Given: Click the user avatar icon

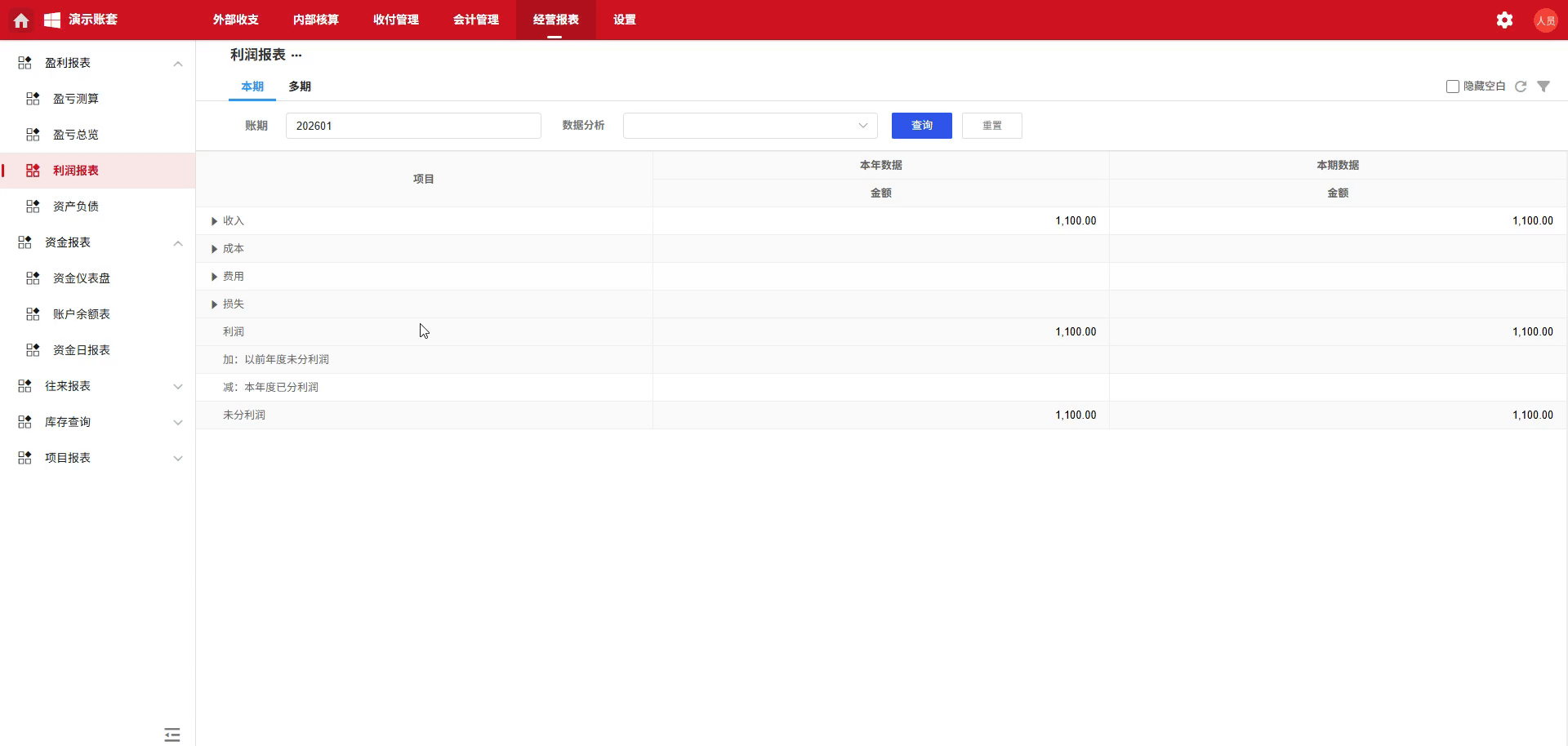Looking at the screenshot, I should 1545,20.
